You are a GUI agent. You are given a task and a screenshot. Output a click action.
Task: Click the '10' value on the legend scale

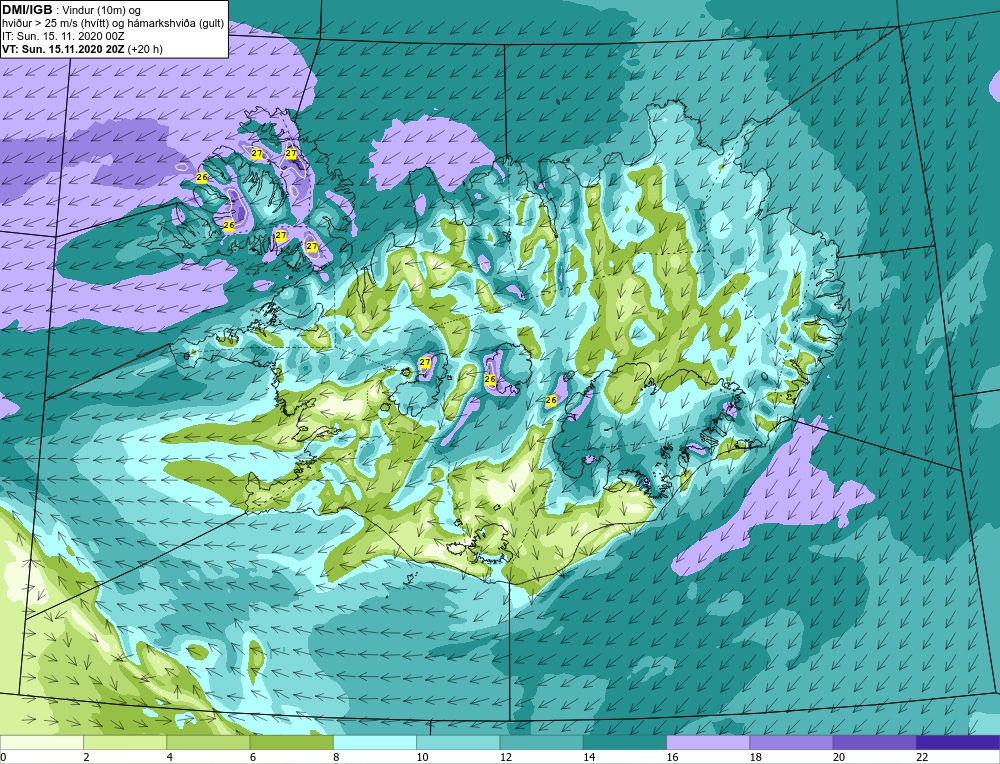click(x=422, y=757)
